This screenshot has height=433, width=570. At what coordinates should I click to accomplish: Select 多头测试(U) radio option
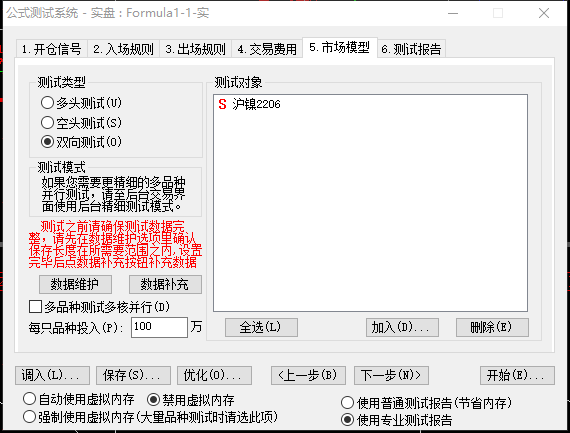click(x=81, y=103)
